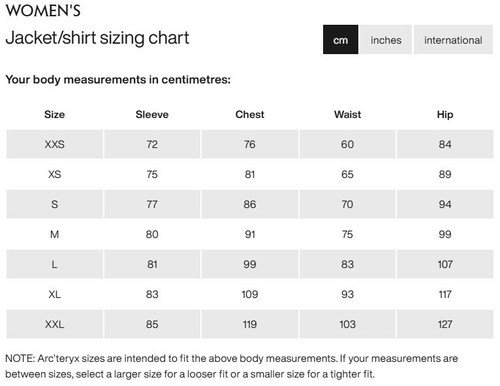The height and width of the screenshot is (386, 500).
Task: Click the XL waist value 93
Action: [x=347, y=294]
